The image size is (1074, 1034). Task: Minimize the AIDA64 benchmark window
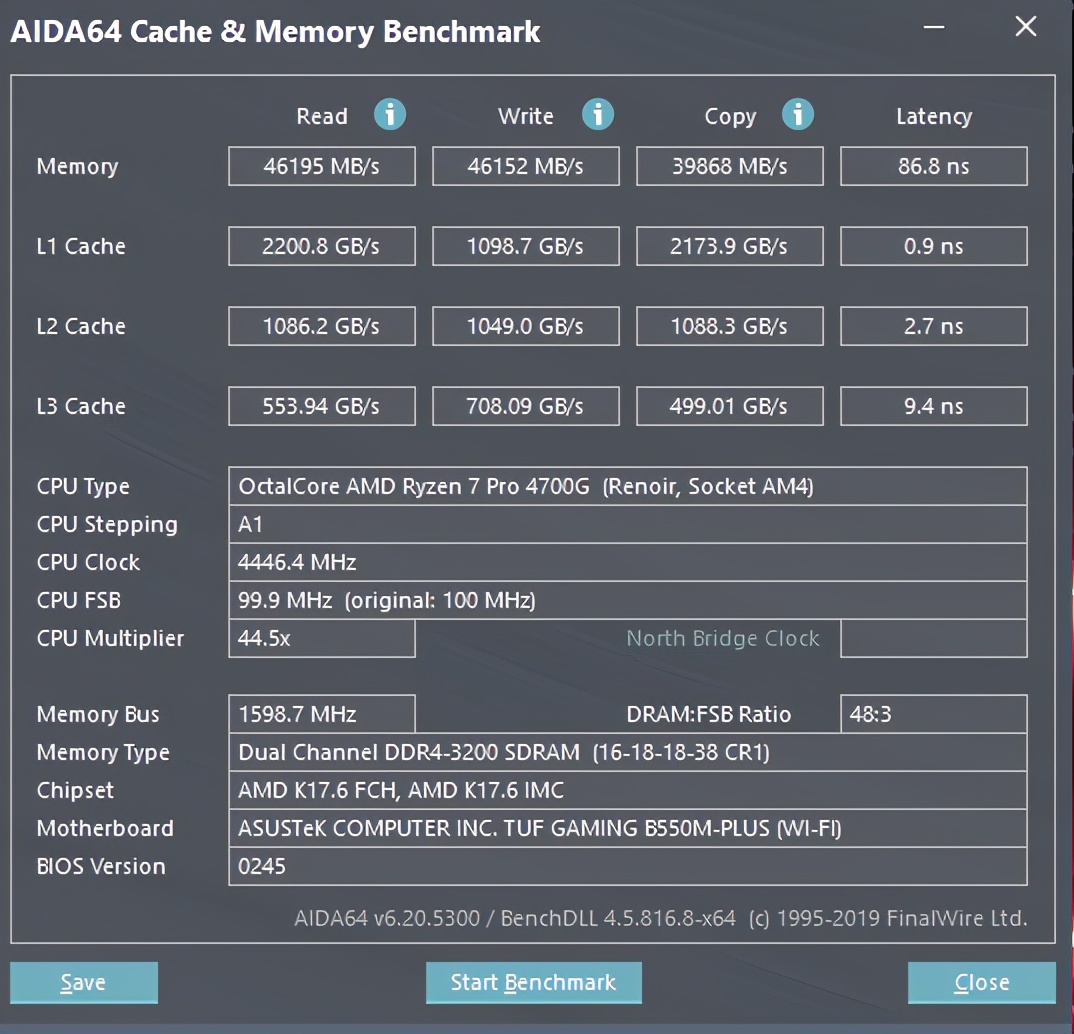tap(934, 27)
